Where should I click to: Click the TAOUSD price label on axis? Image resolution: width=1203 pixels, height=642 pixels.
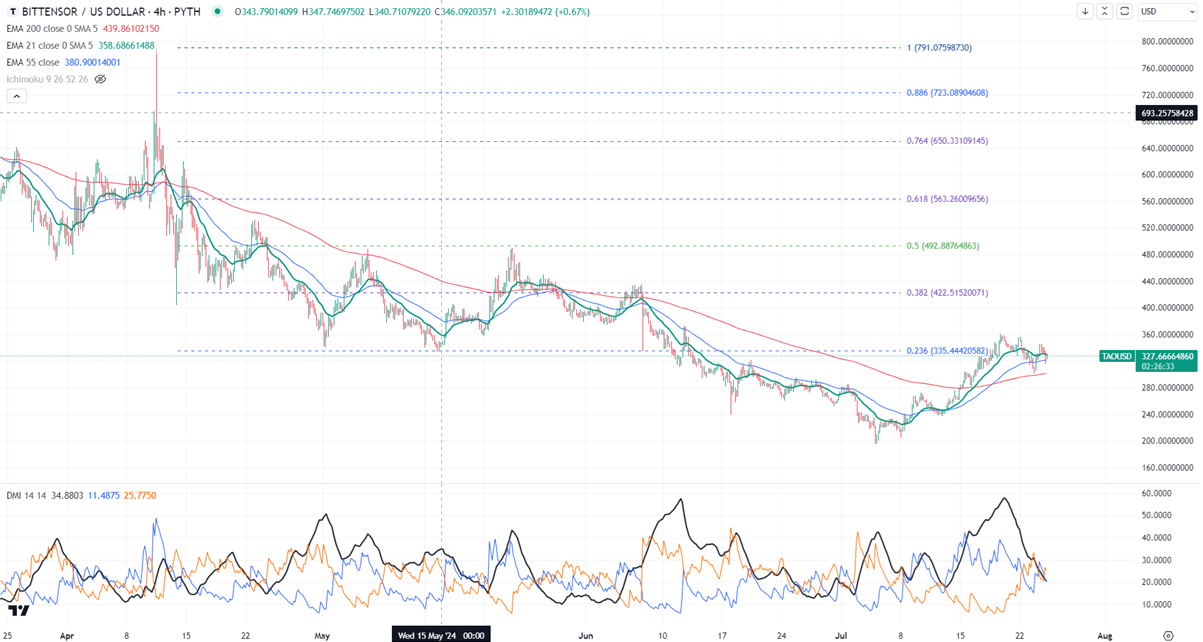pos(1117,355)
